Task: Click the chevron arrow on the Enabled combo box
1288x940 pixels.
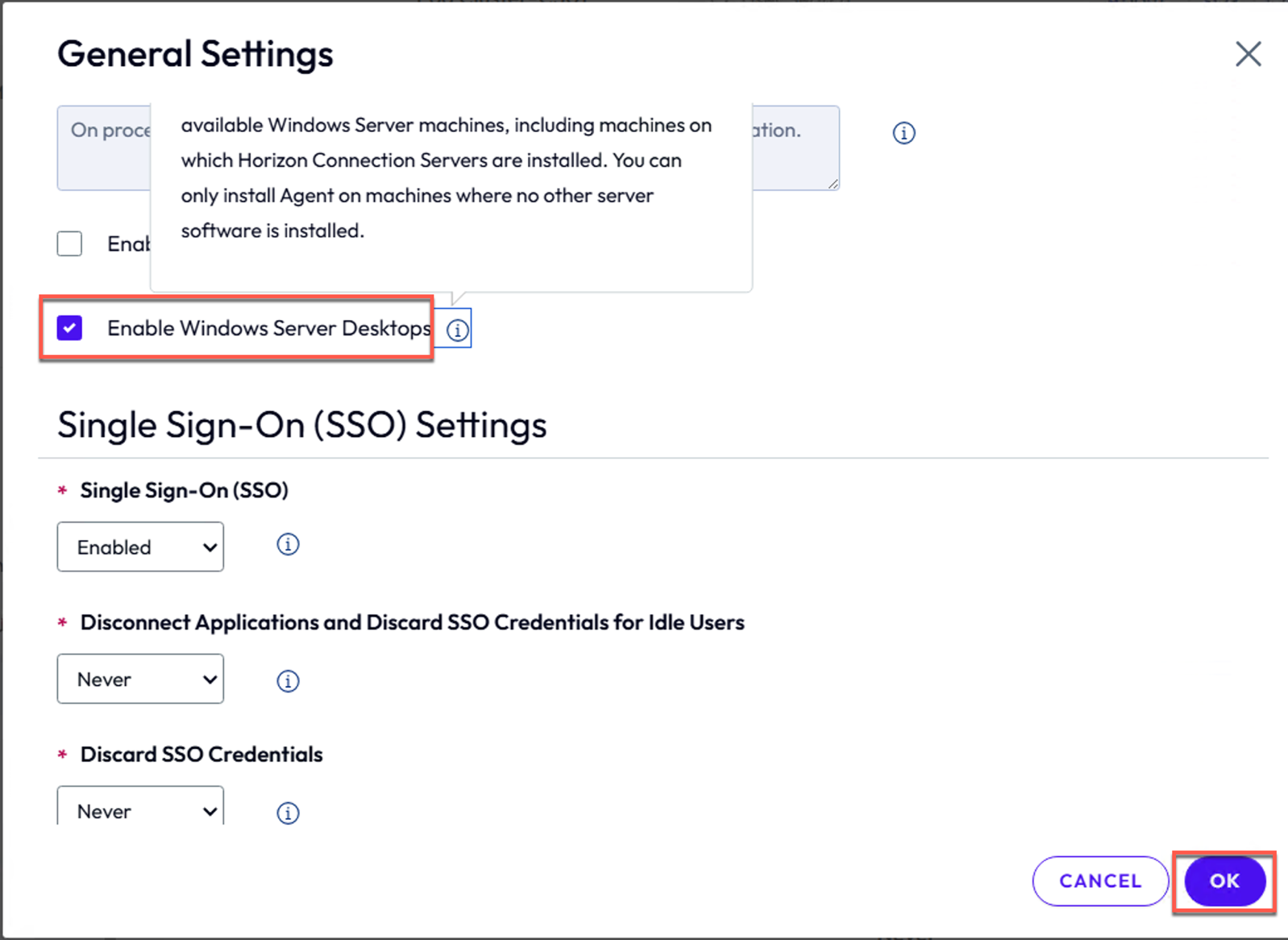Action: tap(210, 547)
